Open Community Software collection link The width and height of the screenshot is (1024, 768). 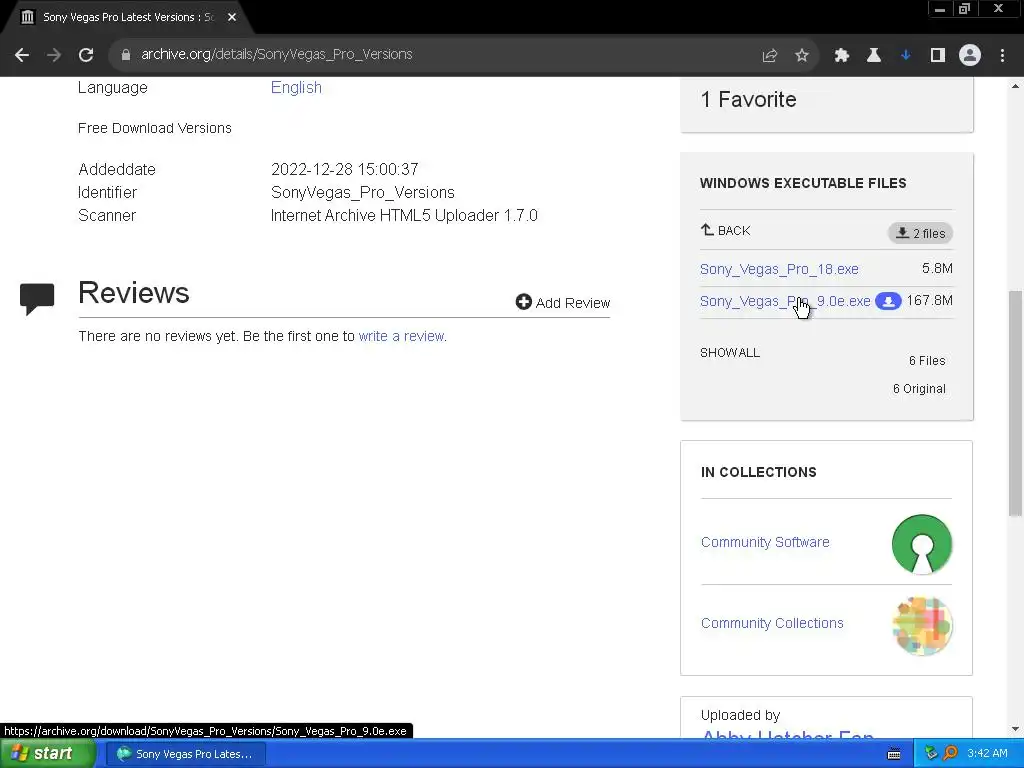[x=765, y=542]
